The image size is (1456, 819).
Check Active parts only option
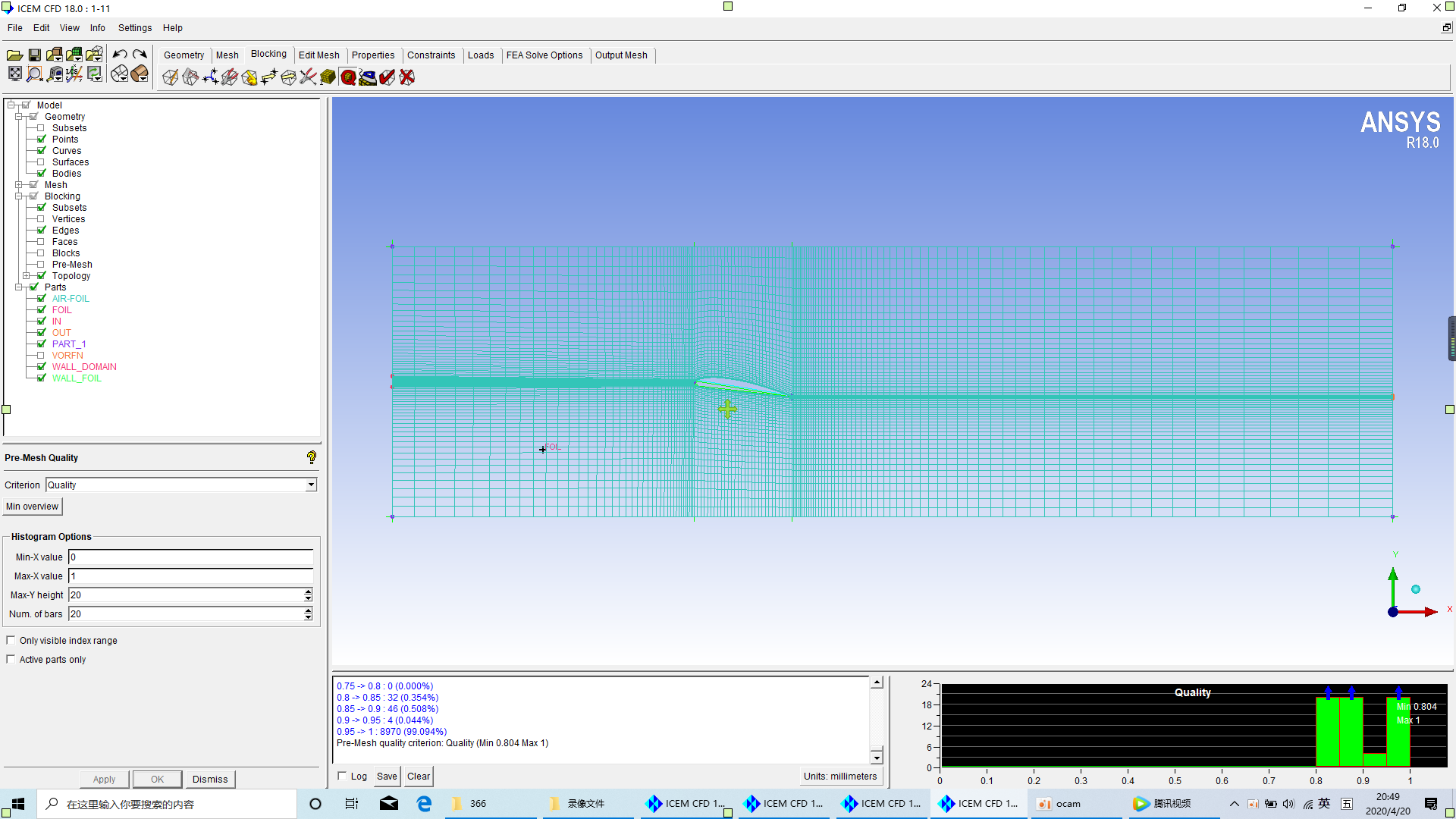tap(11, 659)
